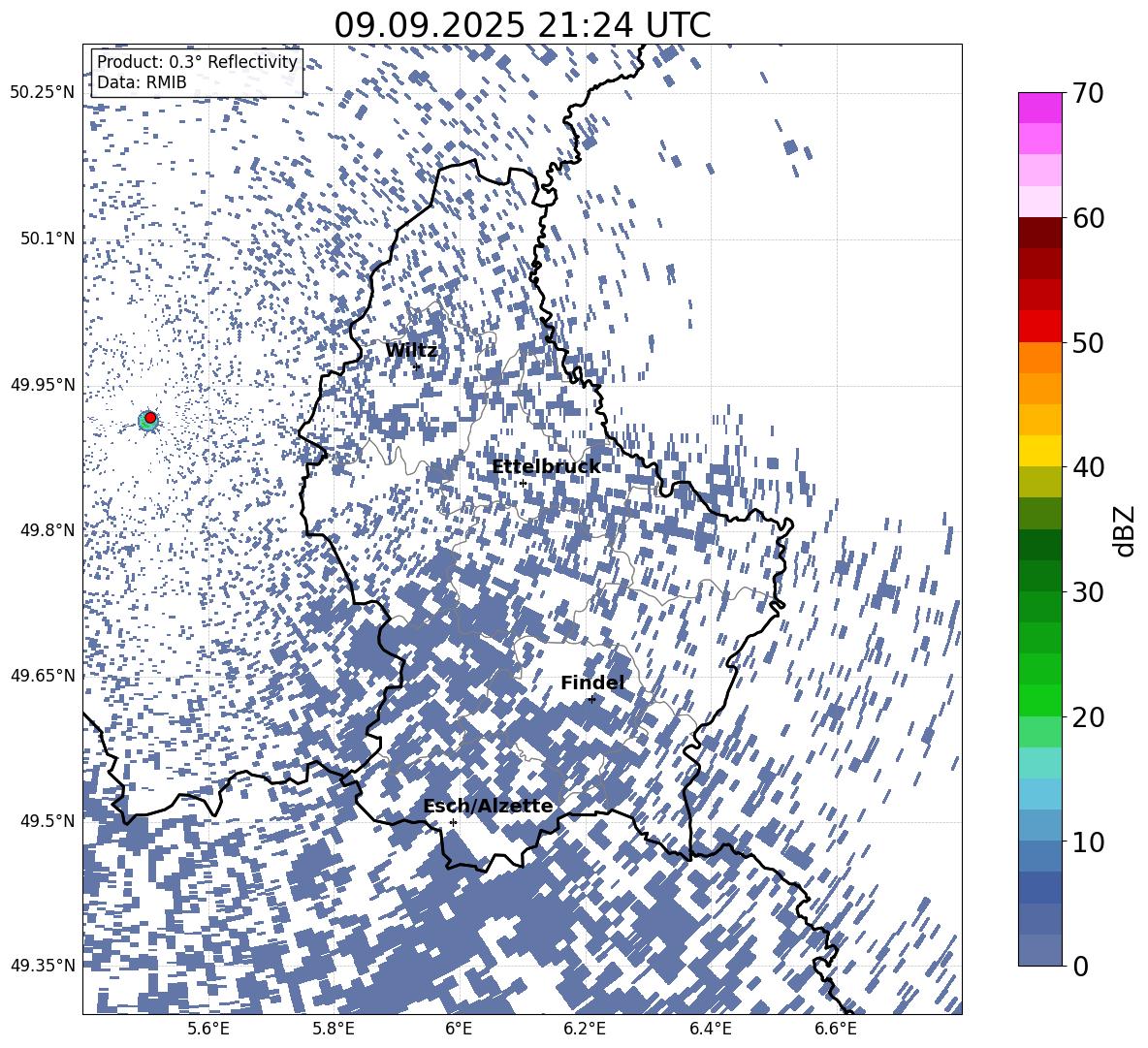Click the yellow colorbar segment above 40

point(1039,451)
